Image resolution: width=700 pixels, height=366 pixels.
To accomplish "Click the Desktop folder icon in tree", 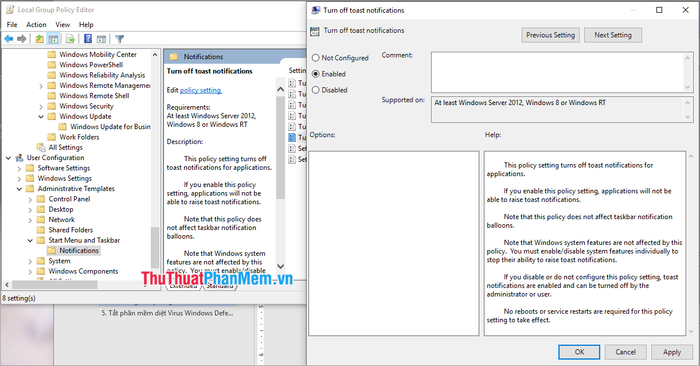I will click(41, 209).
